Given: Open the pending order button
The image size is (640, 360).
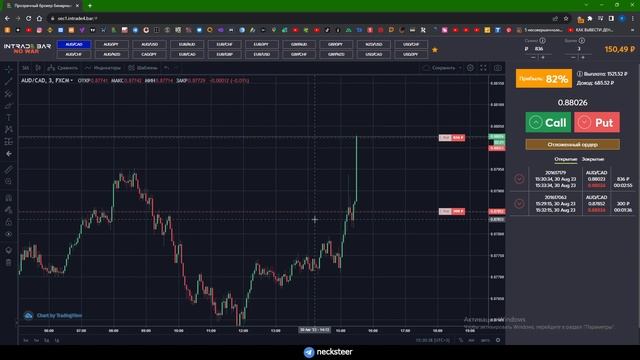Looking at the screenshot, I should [572, 144].
